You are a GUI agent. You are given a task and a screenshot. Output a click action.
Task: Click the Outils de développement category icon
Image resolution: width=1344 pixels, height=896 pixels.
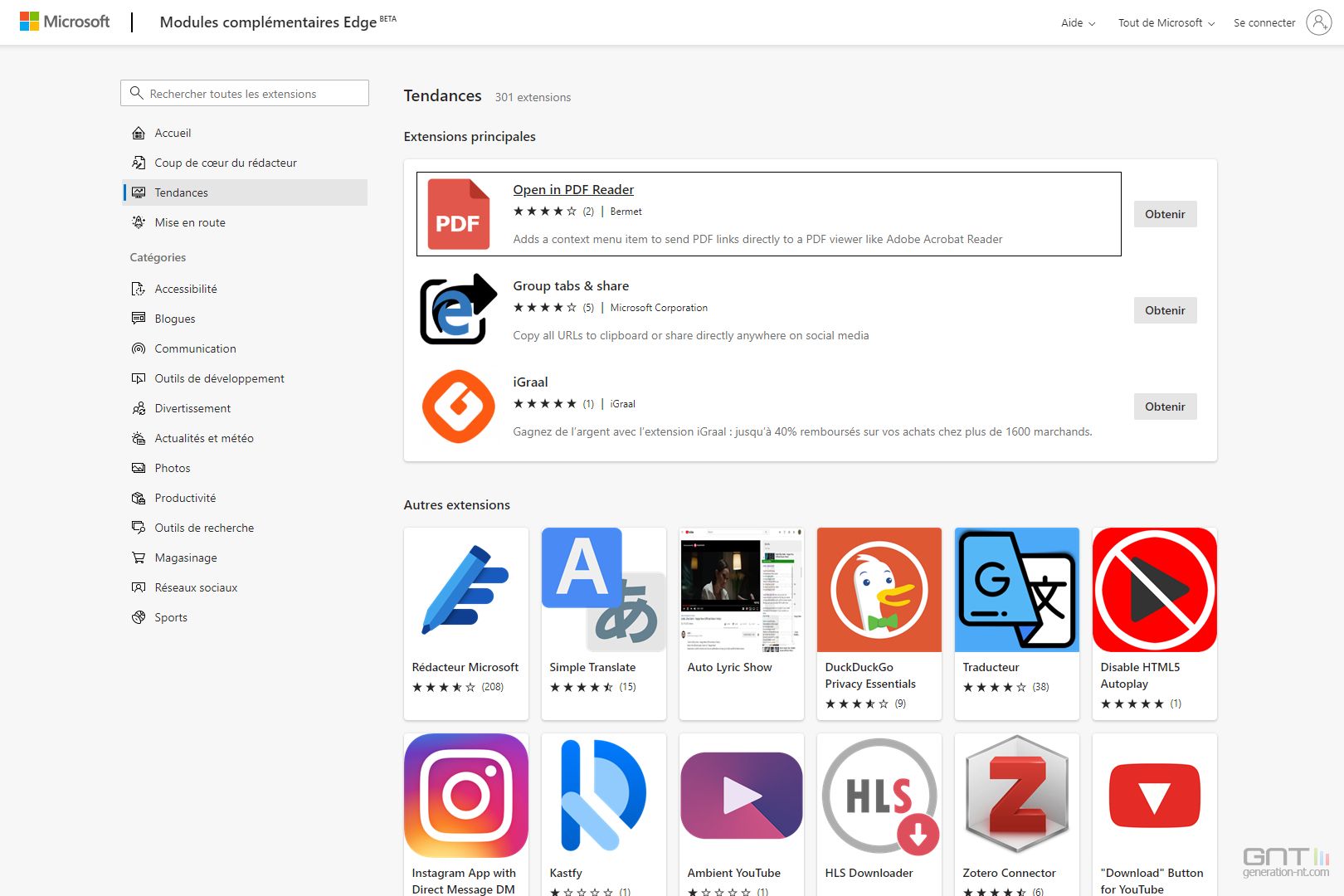[139, 378]
